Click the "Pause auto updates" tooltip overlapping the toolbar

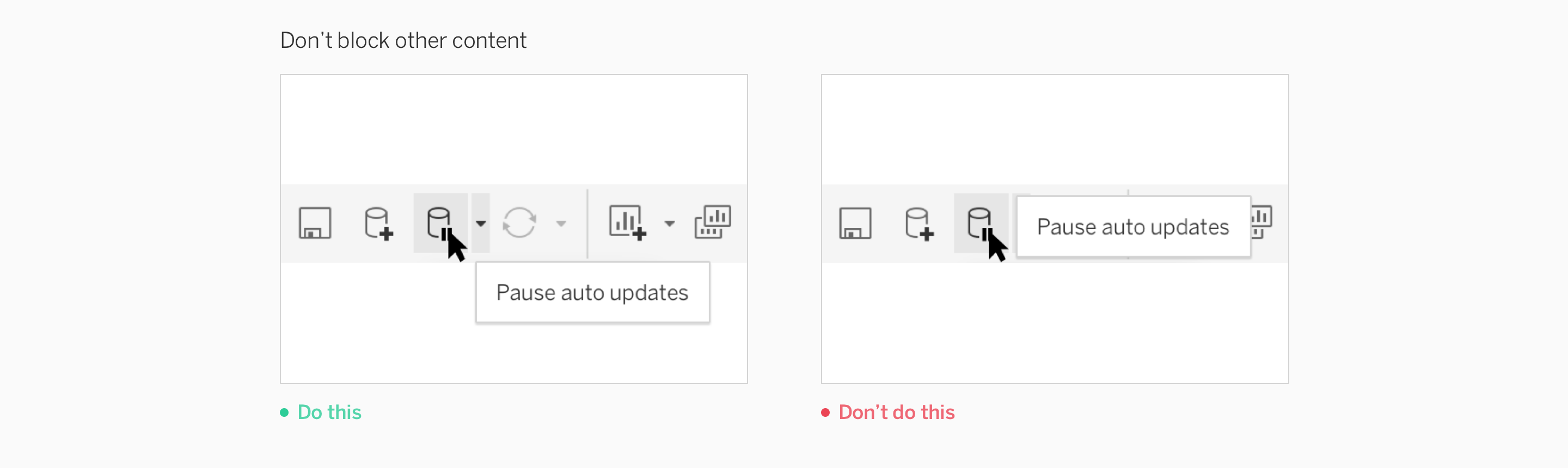tap(1133, 227)
